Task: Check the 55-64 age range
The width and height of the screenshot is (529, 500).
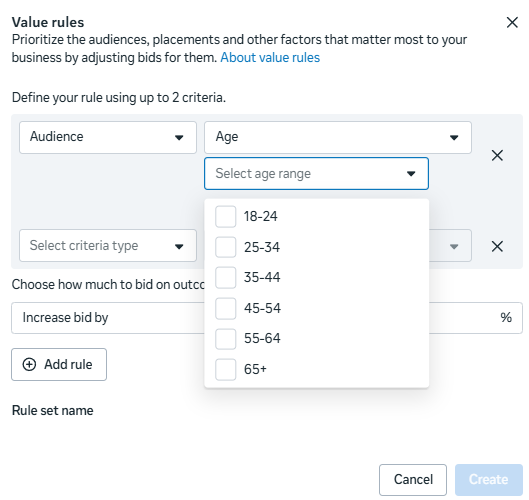Action: [x=225, y=339]
